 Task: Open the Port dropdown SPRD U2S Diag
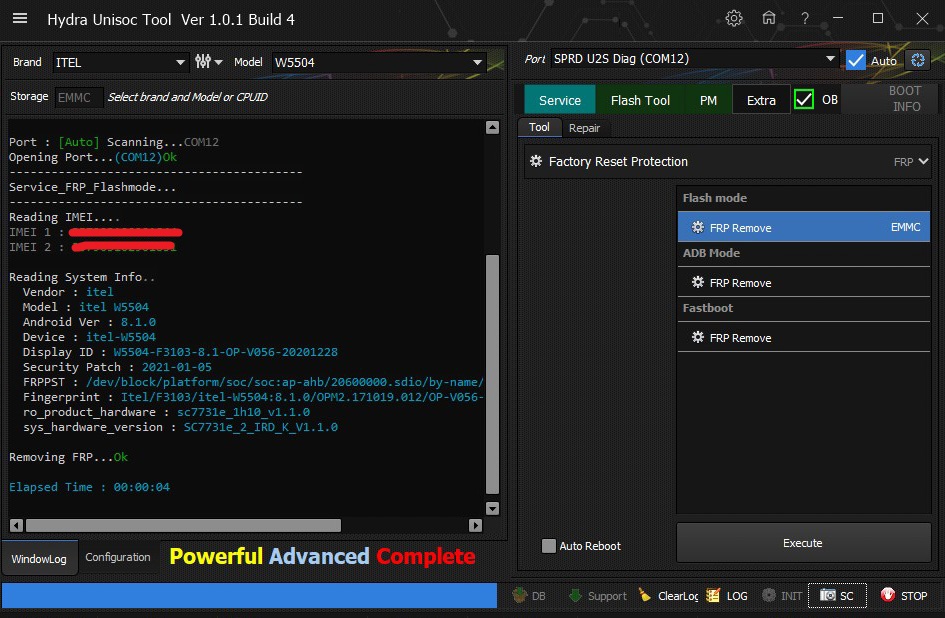(694, 58)
